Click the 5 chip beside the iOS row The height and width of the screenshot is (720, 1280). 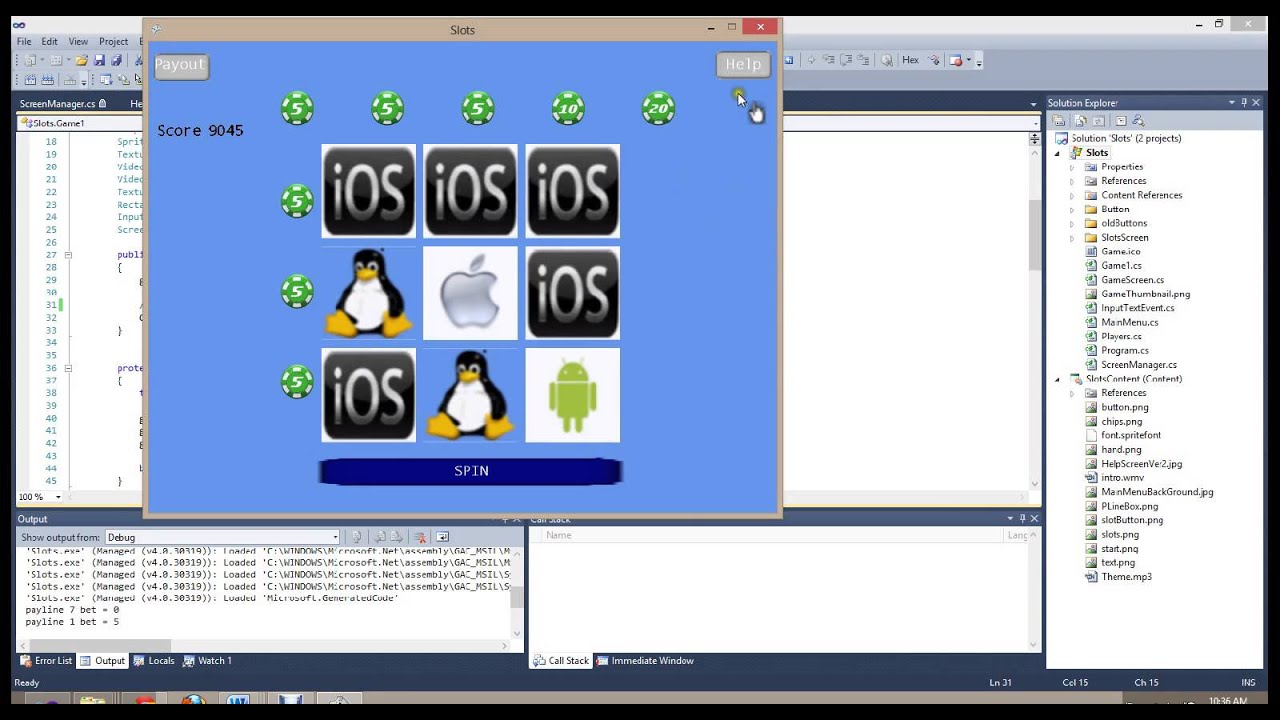[x=297, y=201]
